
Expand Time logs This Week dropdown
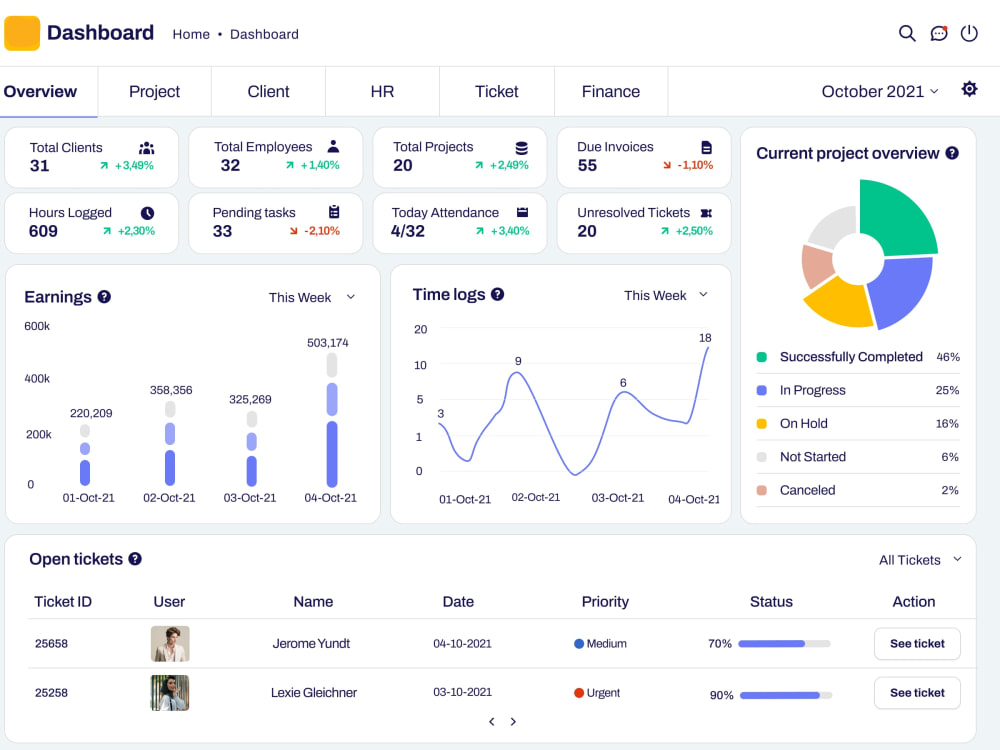click(666, 295)
